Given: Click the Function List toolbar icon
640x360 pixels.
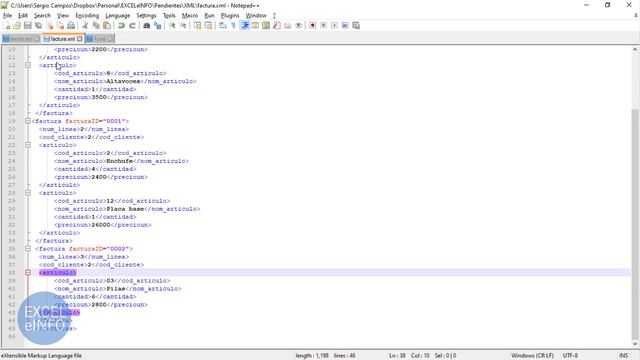Looking at the screenshot, I should (277, 25).
